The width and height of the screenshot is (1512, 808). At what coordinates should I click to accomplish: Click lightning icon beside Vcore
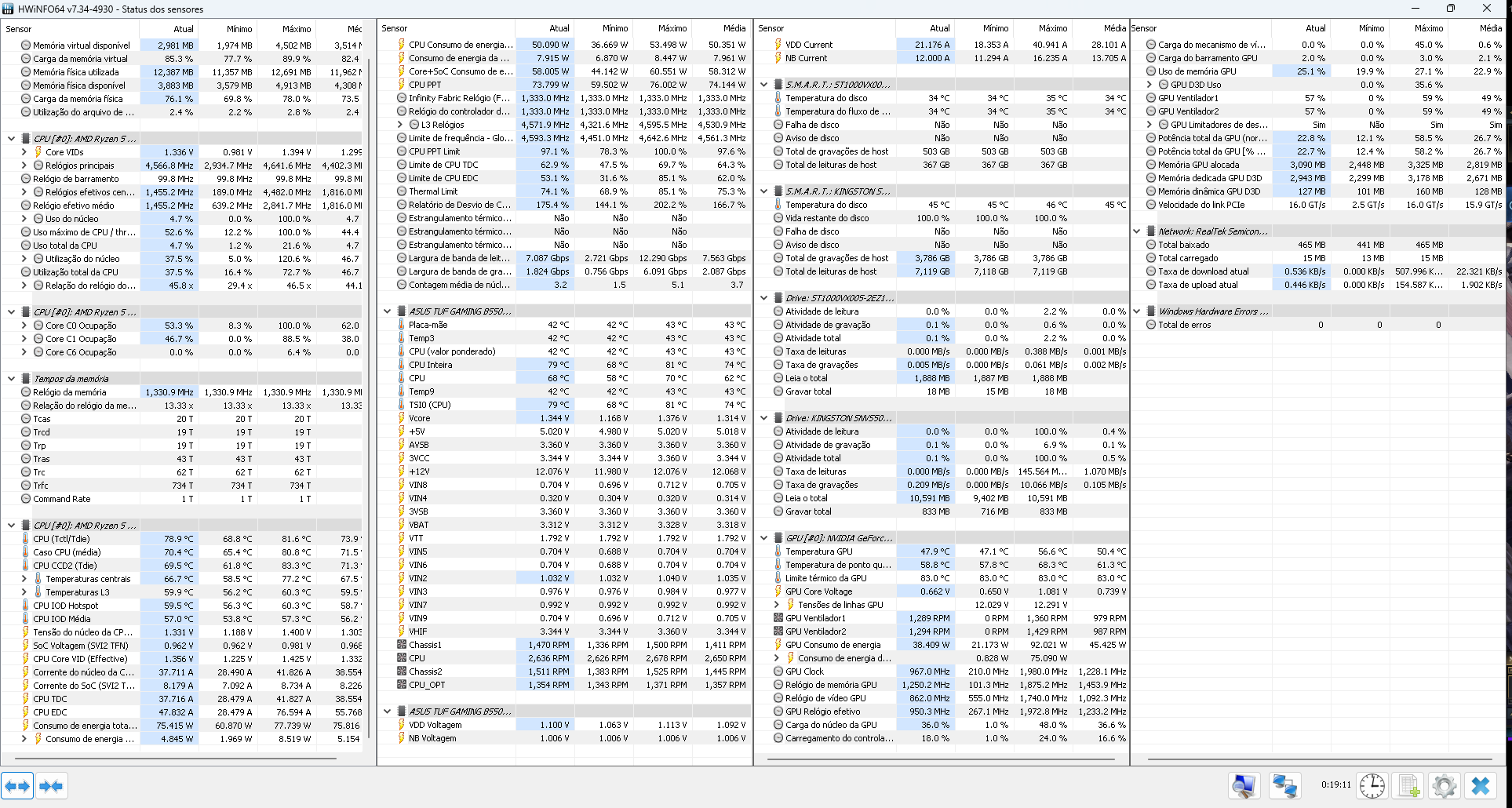402,418
